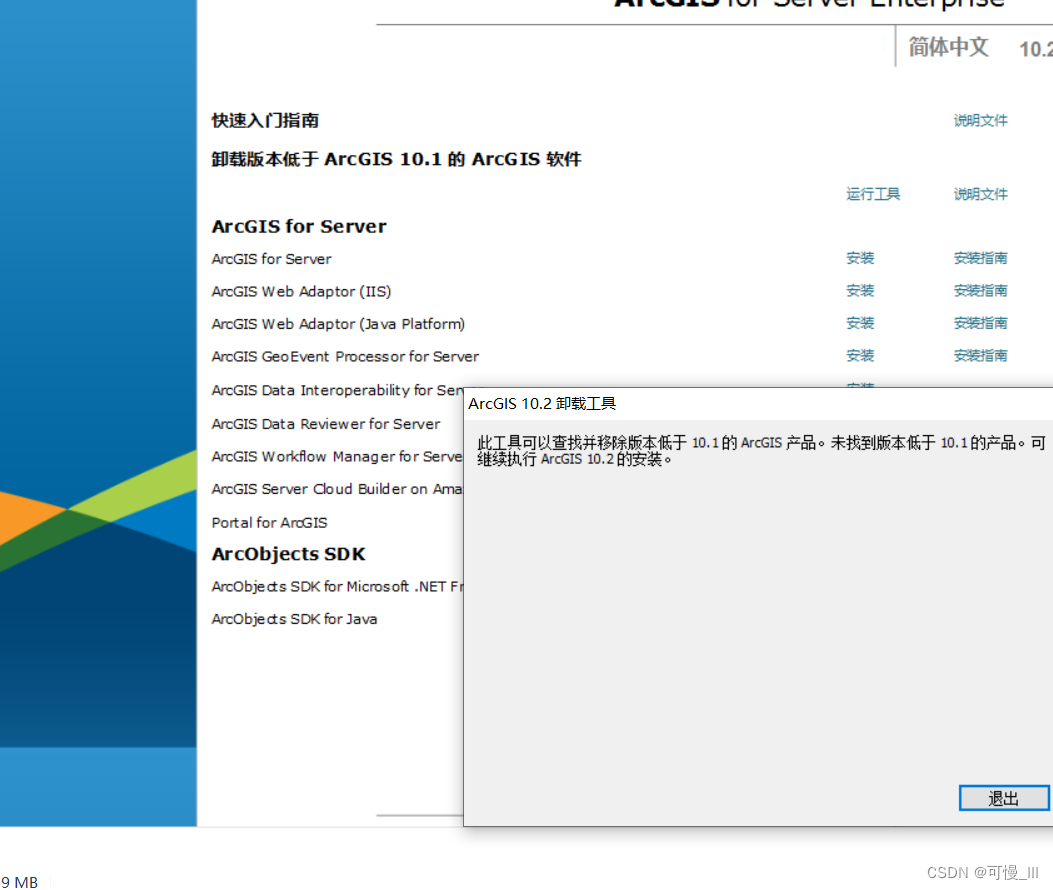The height and width of the screenshot is (890, 1053).
Task: Click 卸载版本低于 ArcGIS 10.1 heading text
Action: pyautogui.click(x=396, y=159)
